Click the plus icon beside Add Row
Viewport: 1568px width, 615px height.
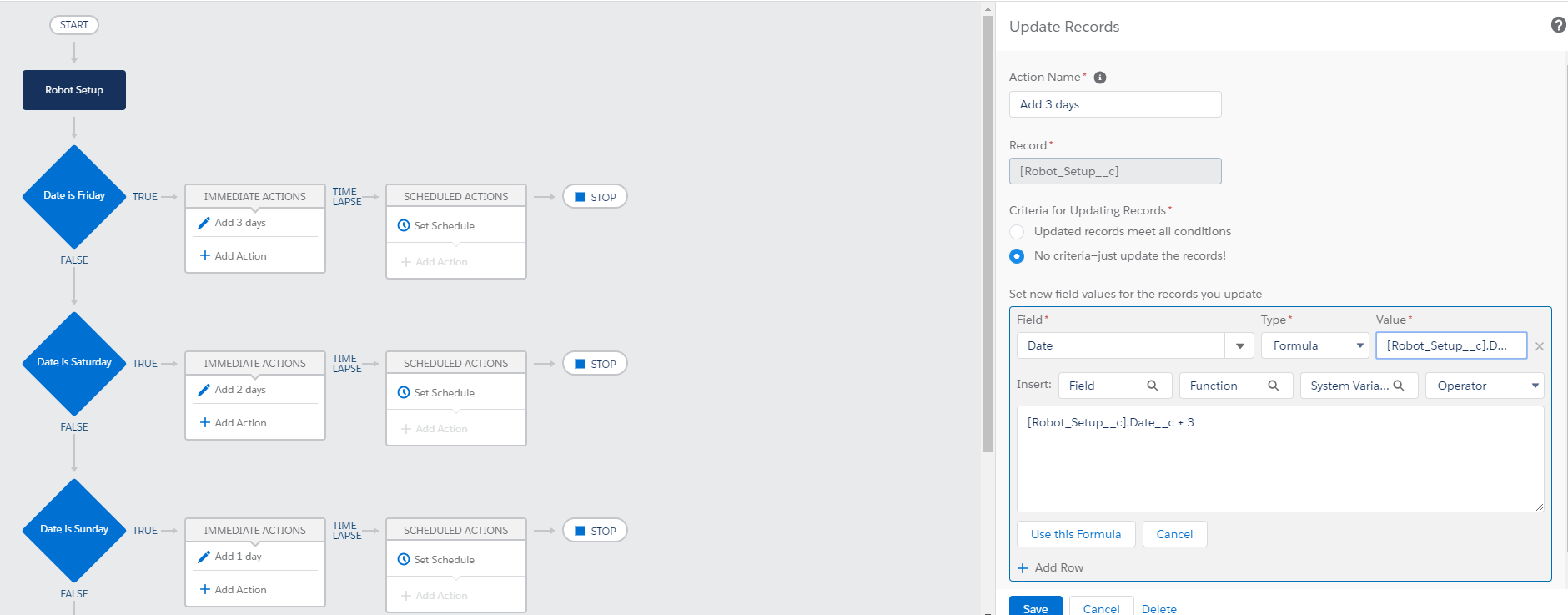click(x=1023, y=568)
